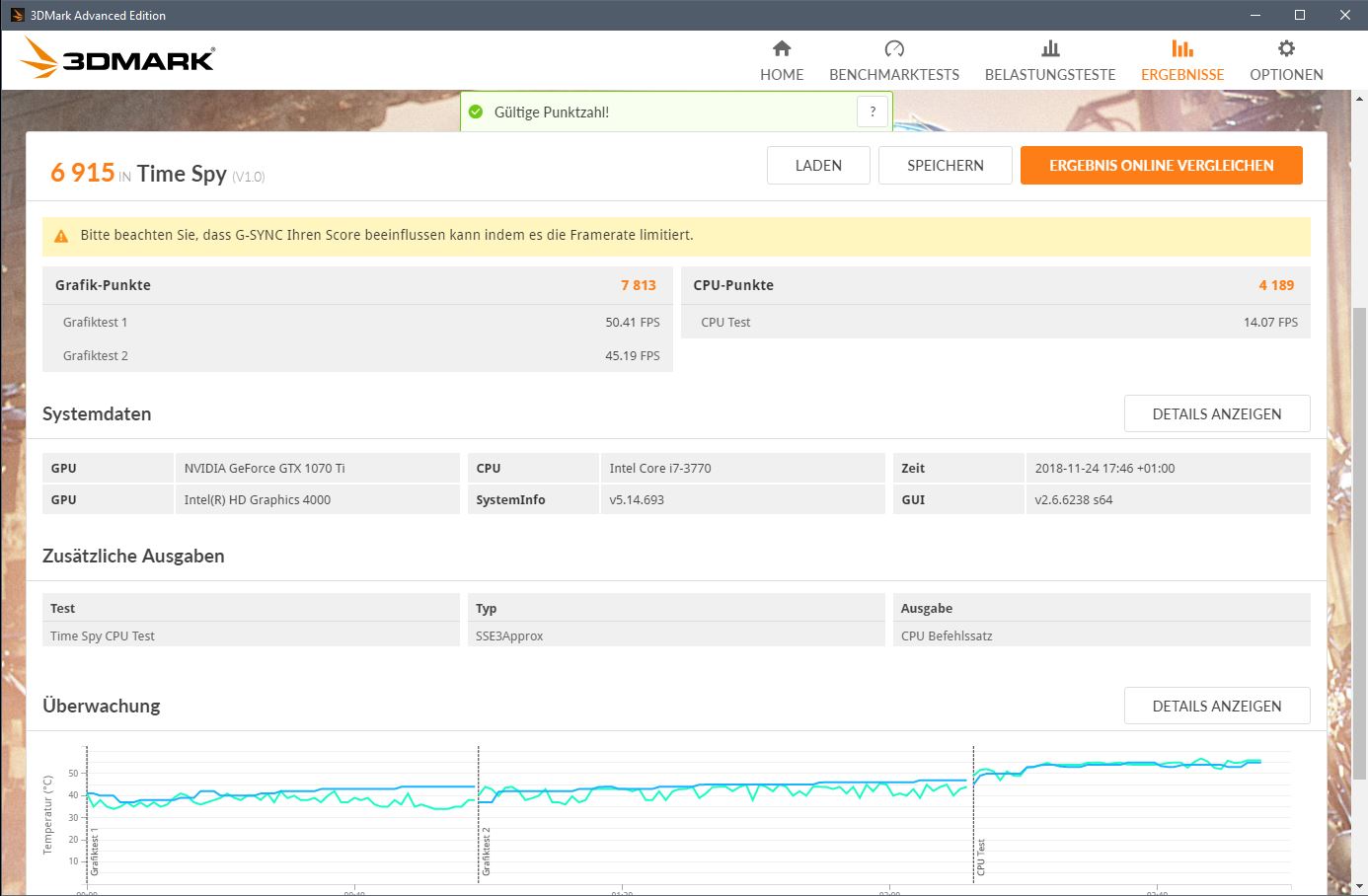The height and width of the screenshot is (896, 1368).
Task: Select the ERGEBNISSE tab
Action: point(1182,61)
